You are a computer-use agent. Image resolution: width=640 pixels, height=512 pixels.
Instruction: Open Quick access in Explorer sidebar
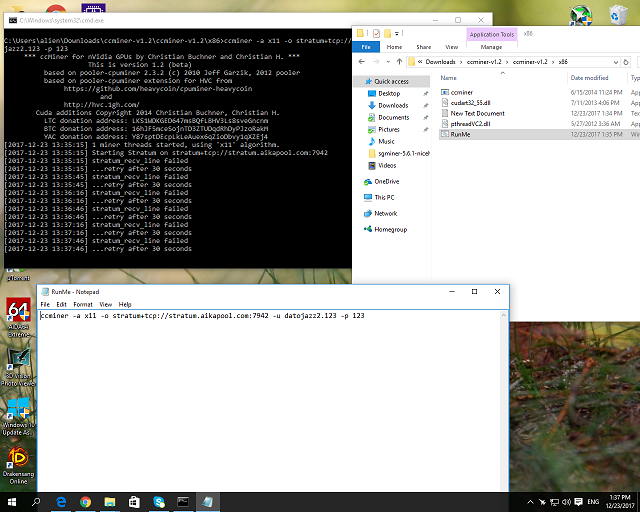391,81
